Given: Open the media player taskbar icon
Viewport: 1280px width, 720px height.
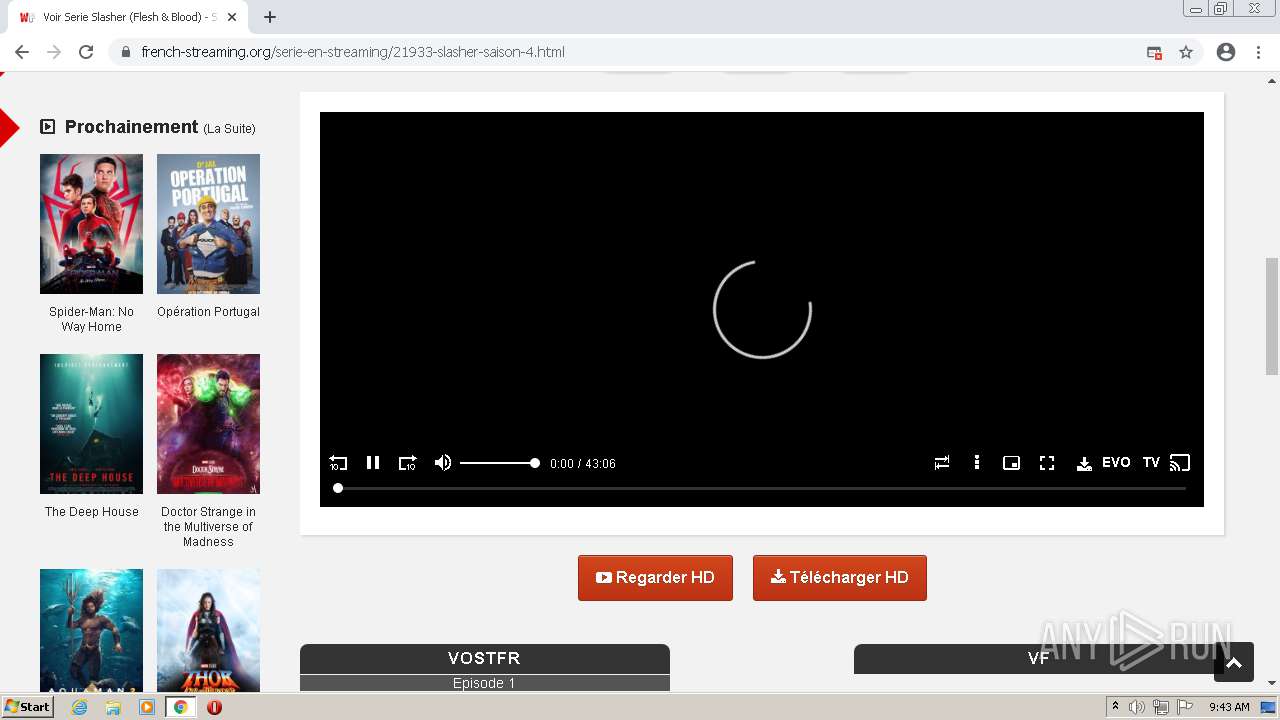Looking at the screenshot, I should pos(147,707).
